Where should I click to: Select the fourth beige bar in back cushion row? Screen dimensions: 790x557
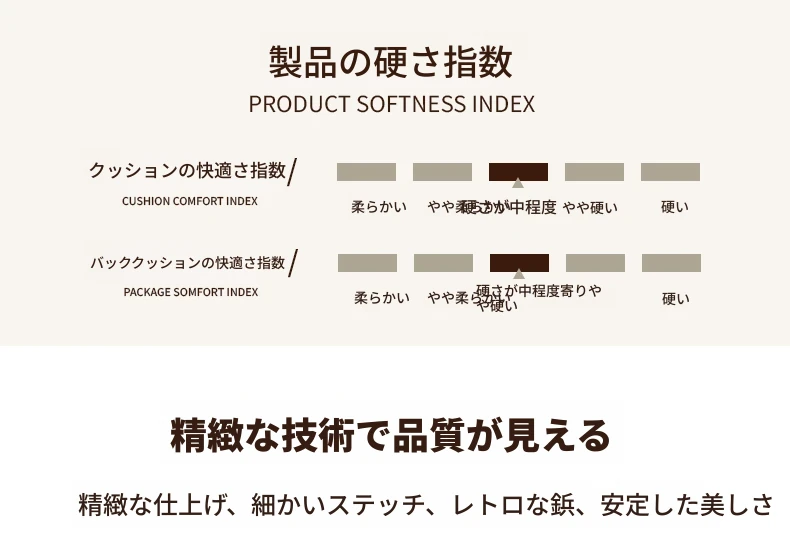(x=596, y=263)
